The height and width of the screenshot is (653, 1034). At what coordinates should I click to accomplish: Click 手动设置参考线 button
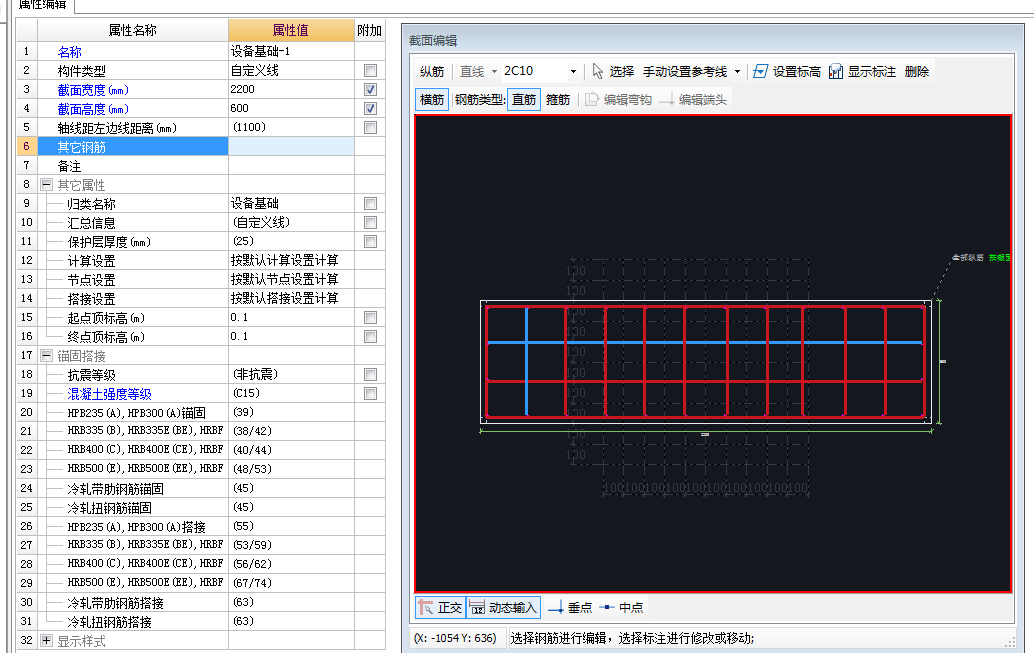click(x=685, y=71)
